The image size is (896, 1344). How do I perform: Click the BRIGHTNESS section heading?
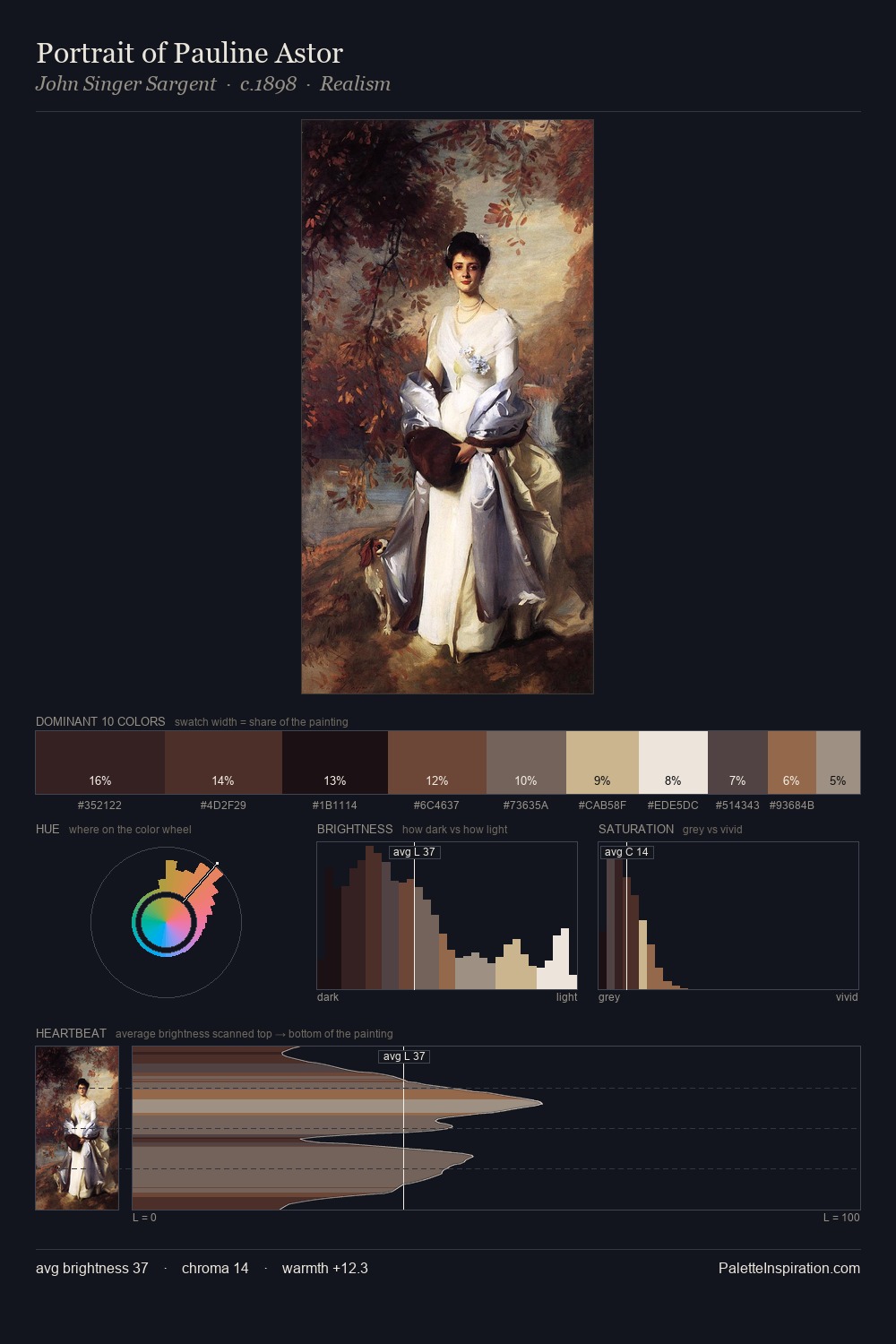click(355, 829)
